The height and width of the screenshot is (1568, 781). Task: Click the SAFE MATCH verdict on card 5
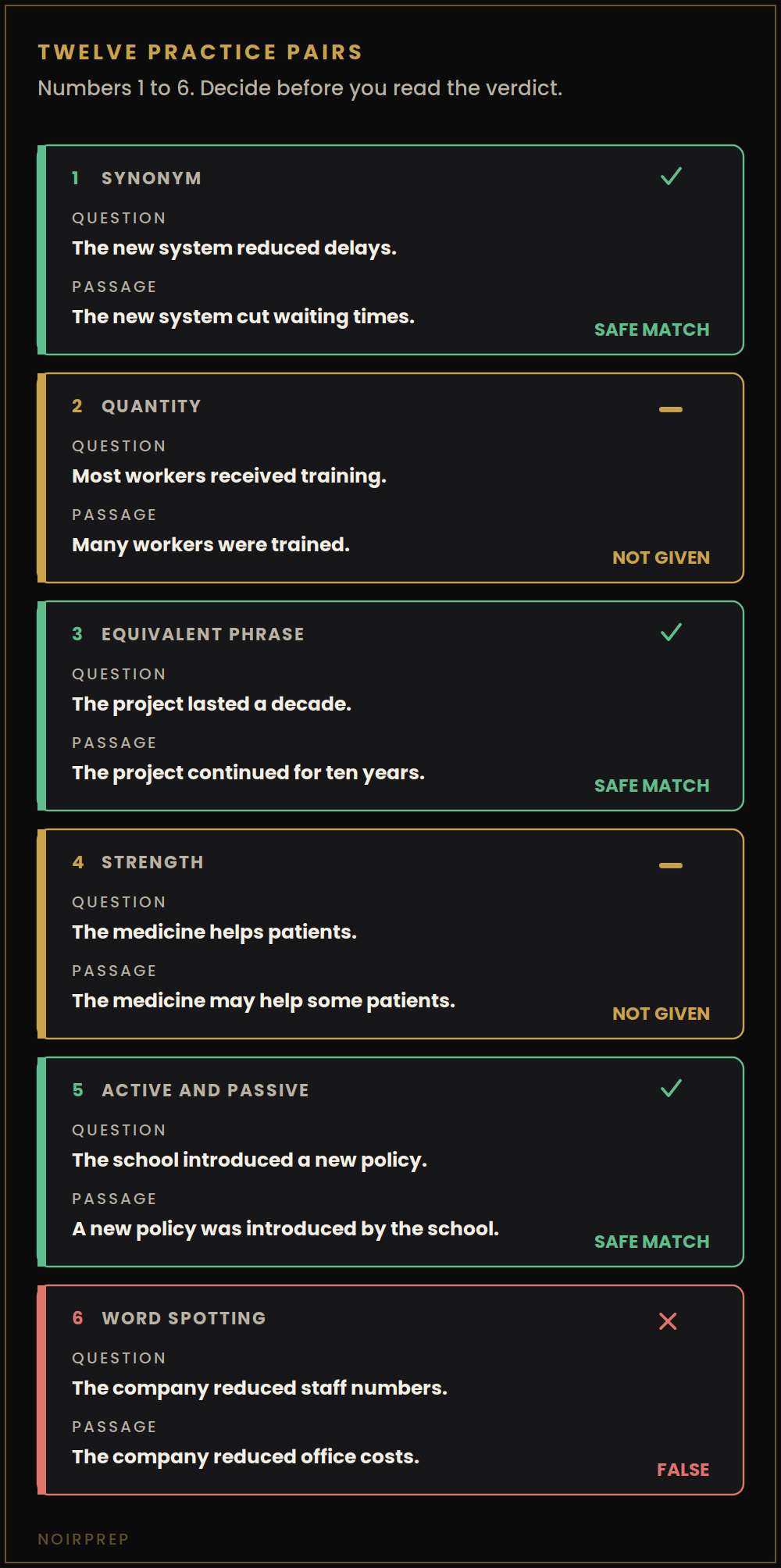[652, 1242]
